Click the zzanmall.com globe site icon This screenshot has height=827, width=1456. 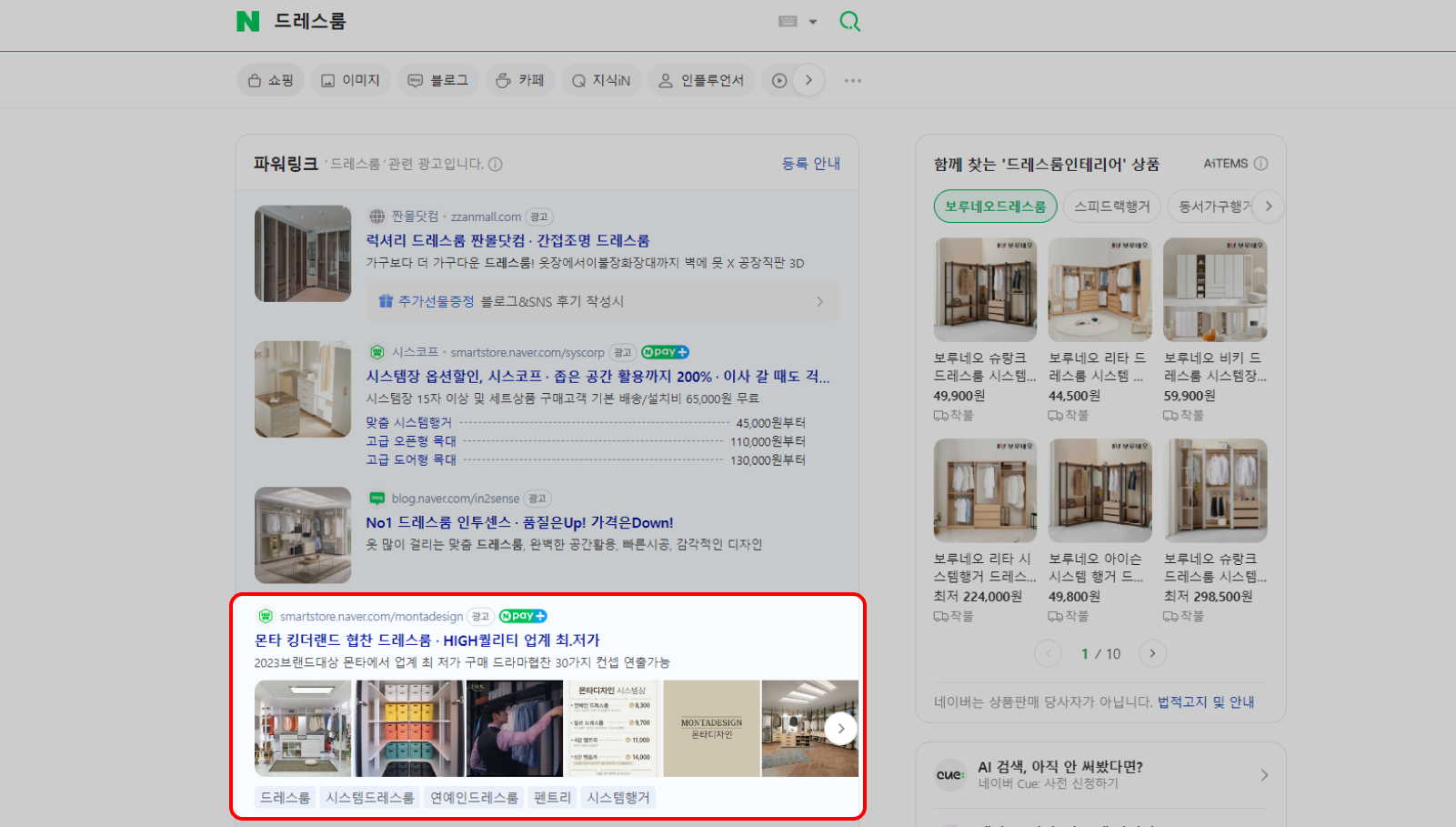click(377, 217)
